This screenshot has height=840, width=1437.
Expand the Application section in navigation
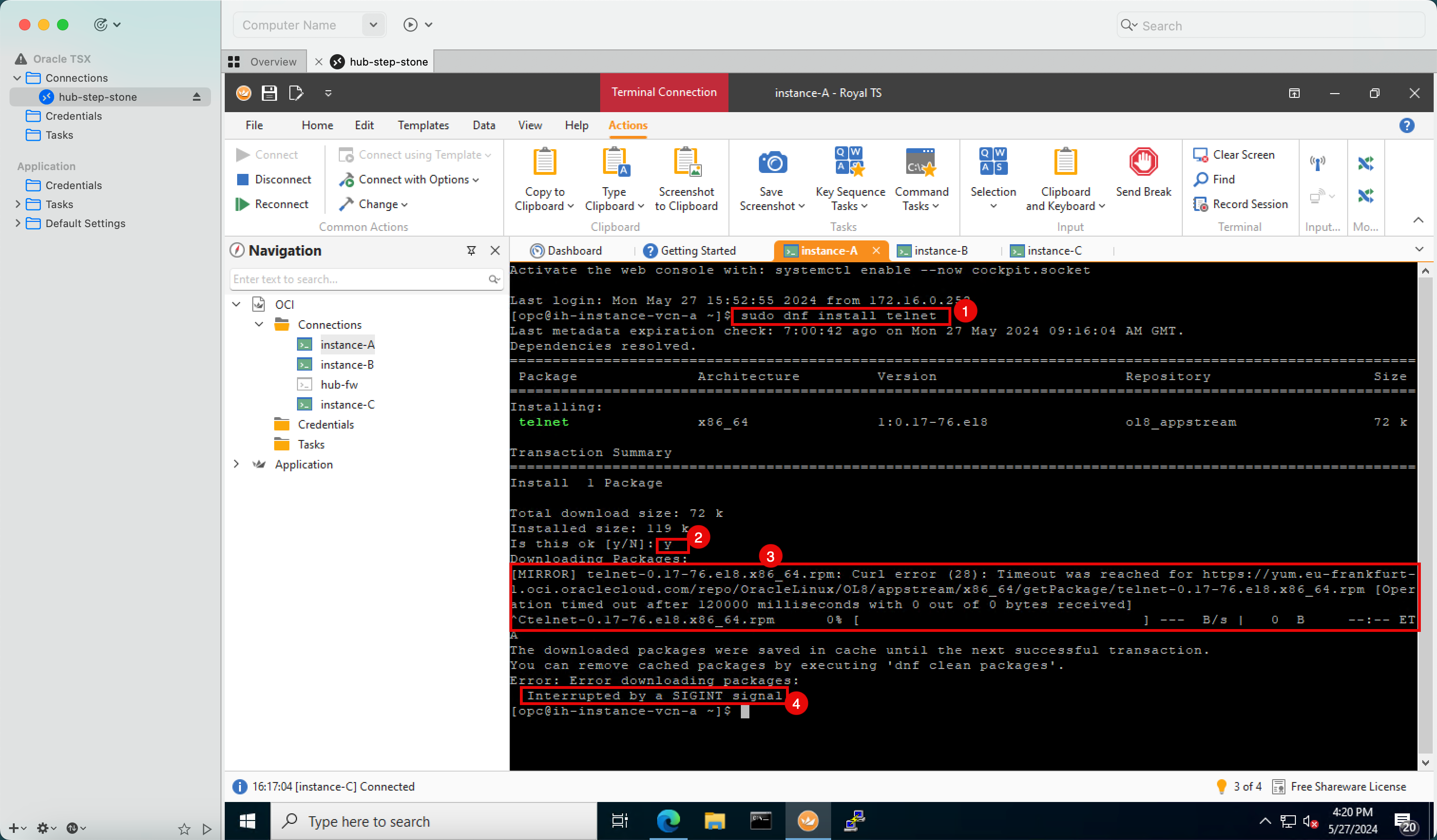(237, 464)
